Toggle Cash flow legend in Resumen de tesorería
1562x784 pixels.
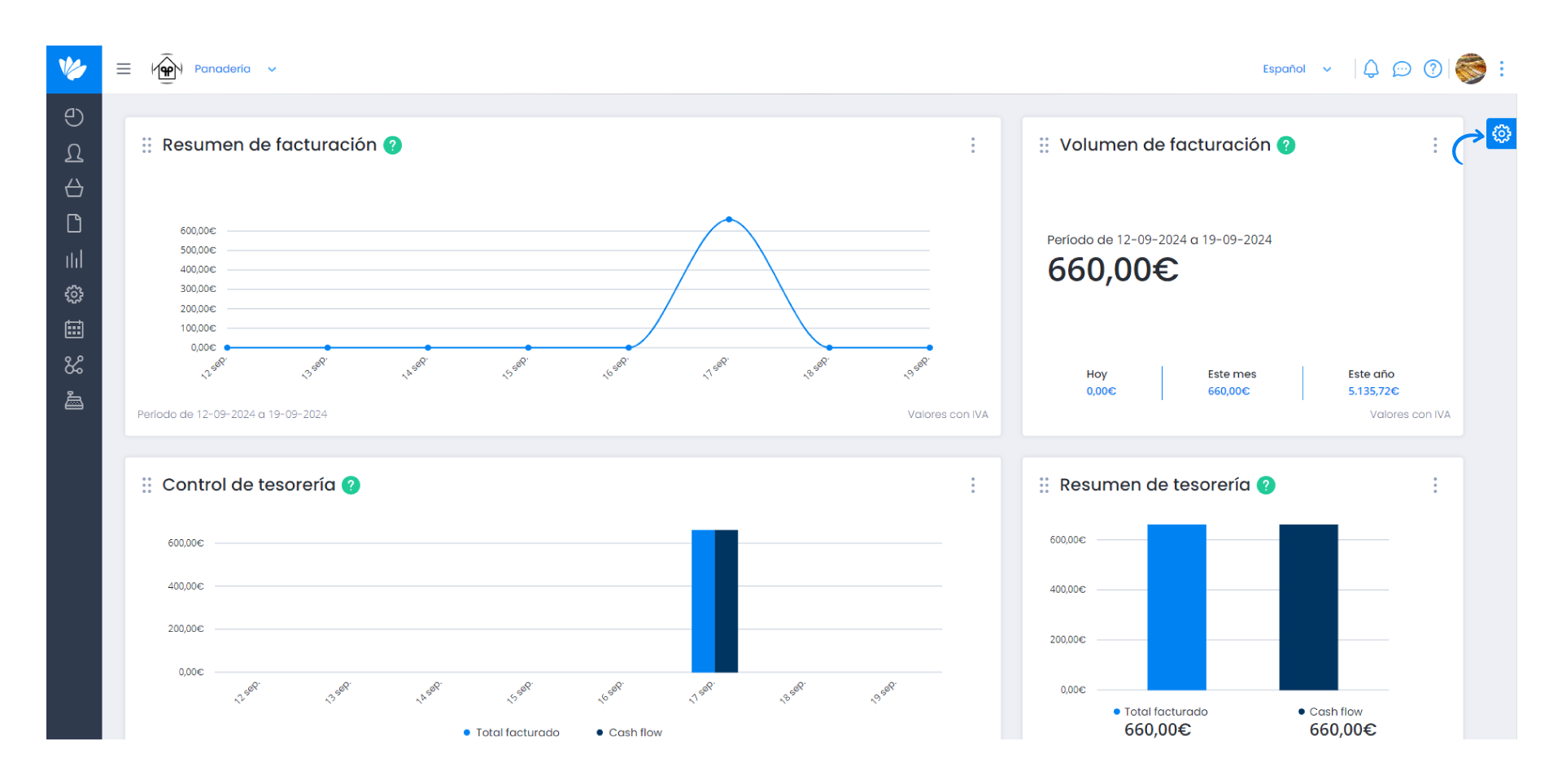click(x=1331, y=712)
